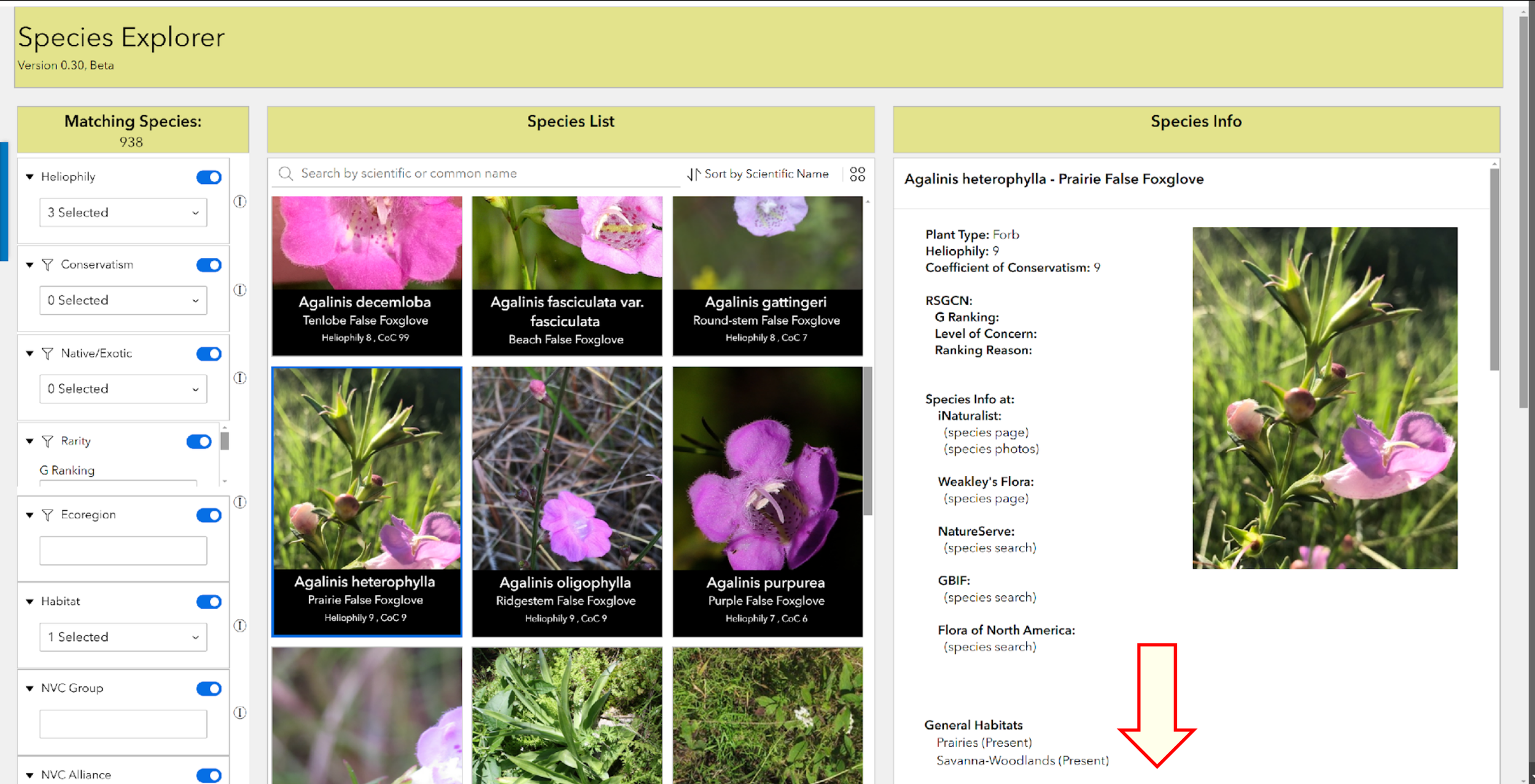Click the Native/Exotic funnel icon

47,354
